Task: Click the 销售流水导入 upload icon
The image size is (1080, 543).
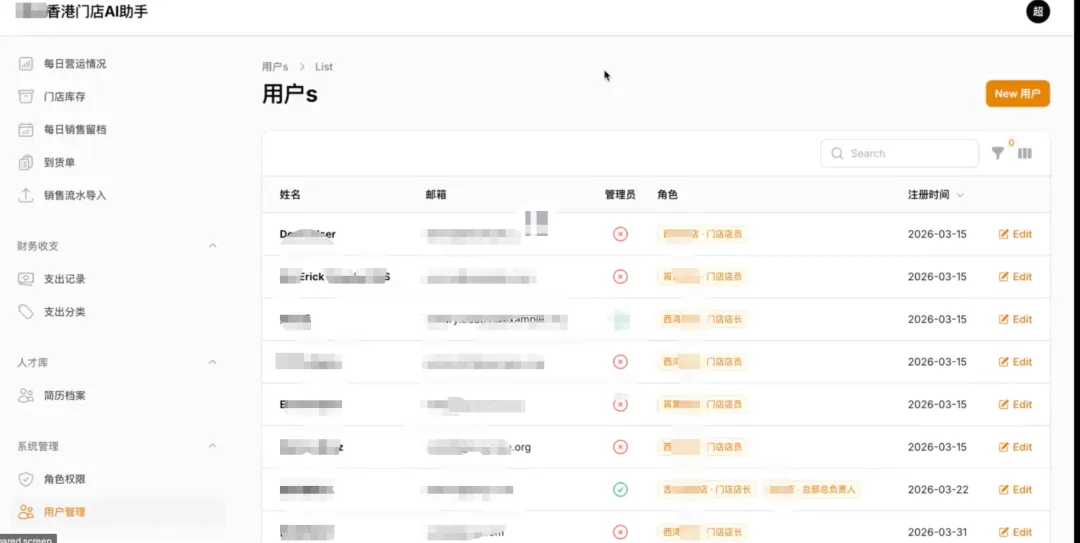Action: coord(26,195)
